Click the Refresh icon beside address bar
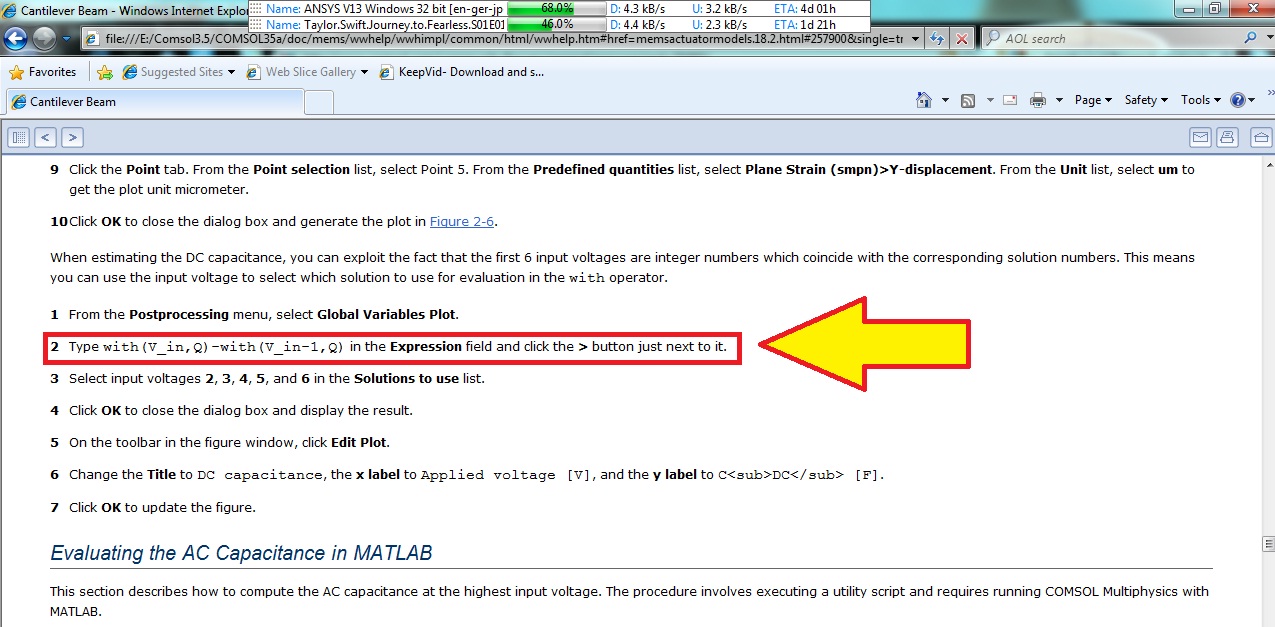 pyautogui.click(x=937, y=39)
